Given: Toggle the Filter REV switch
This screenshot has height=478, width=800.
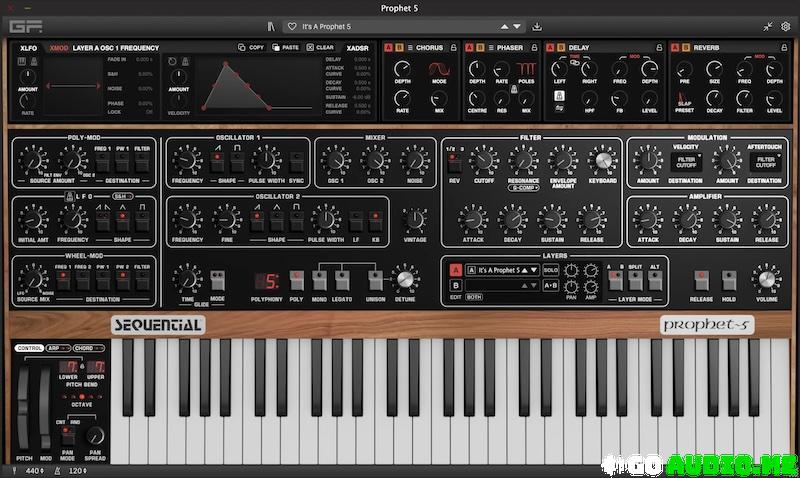Looking at the screenshot, I should click(454, 162).
